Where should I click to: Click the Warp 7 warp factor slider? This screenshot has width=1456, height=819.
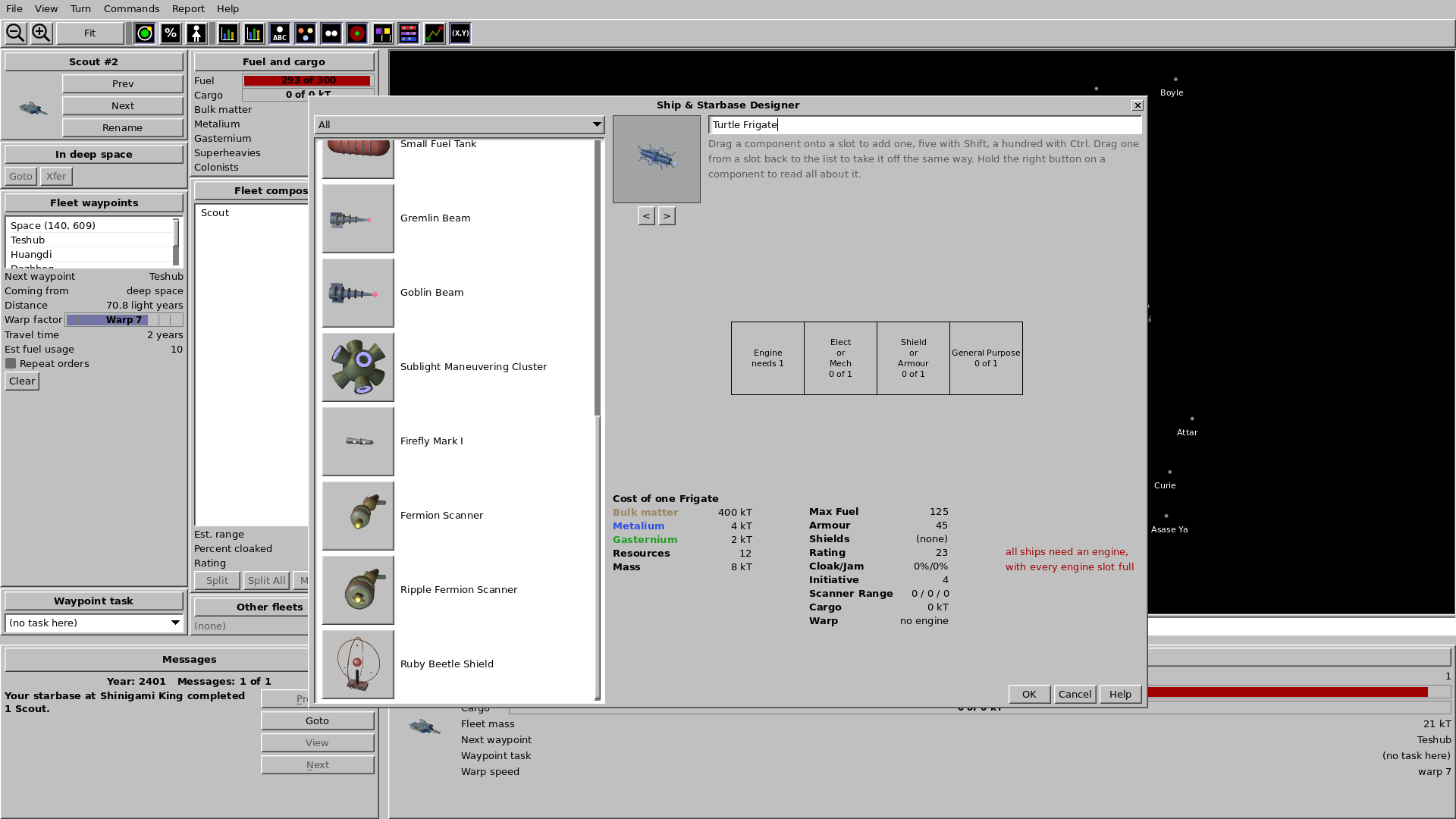point(124,320)
